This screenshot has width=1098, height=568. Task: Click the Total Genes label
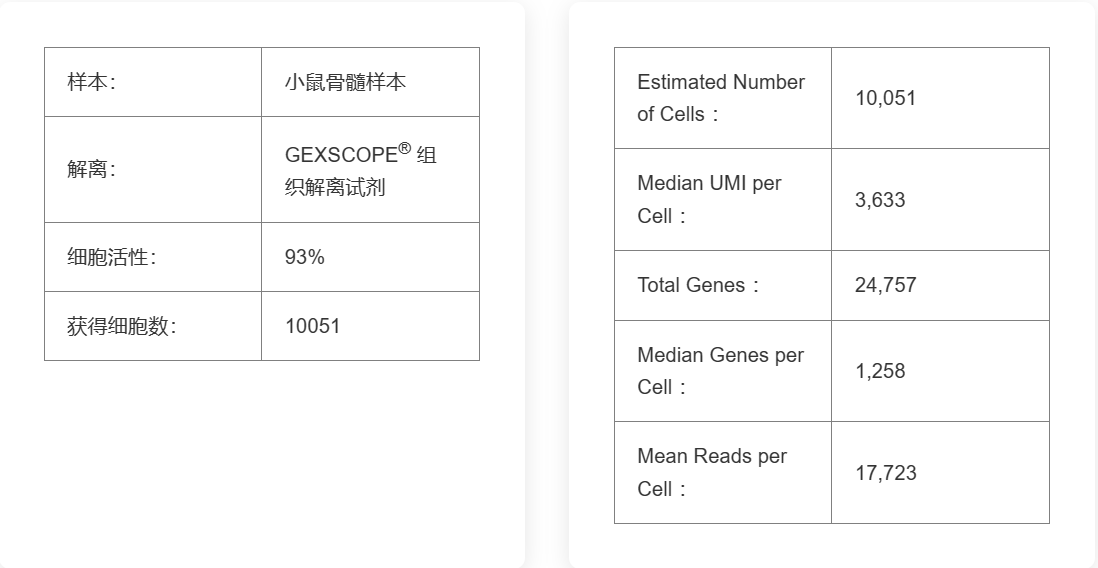pyautogui.click(x=698, y=285)
